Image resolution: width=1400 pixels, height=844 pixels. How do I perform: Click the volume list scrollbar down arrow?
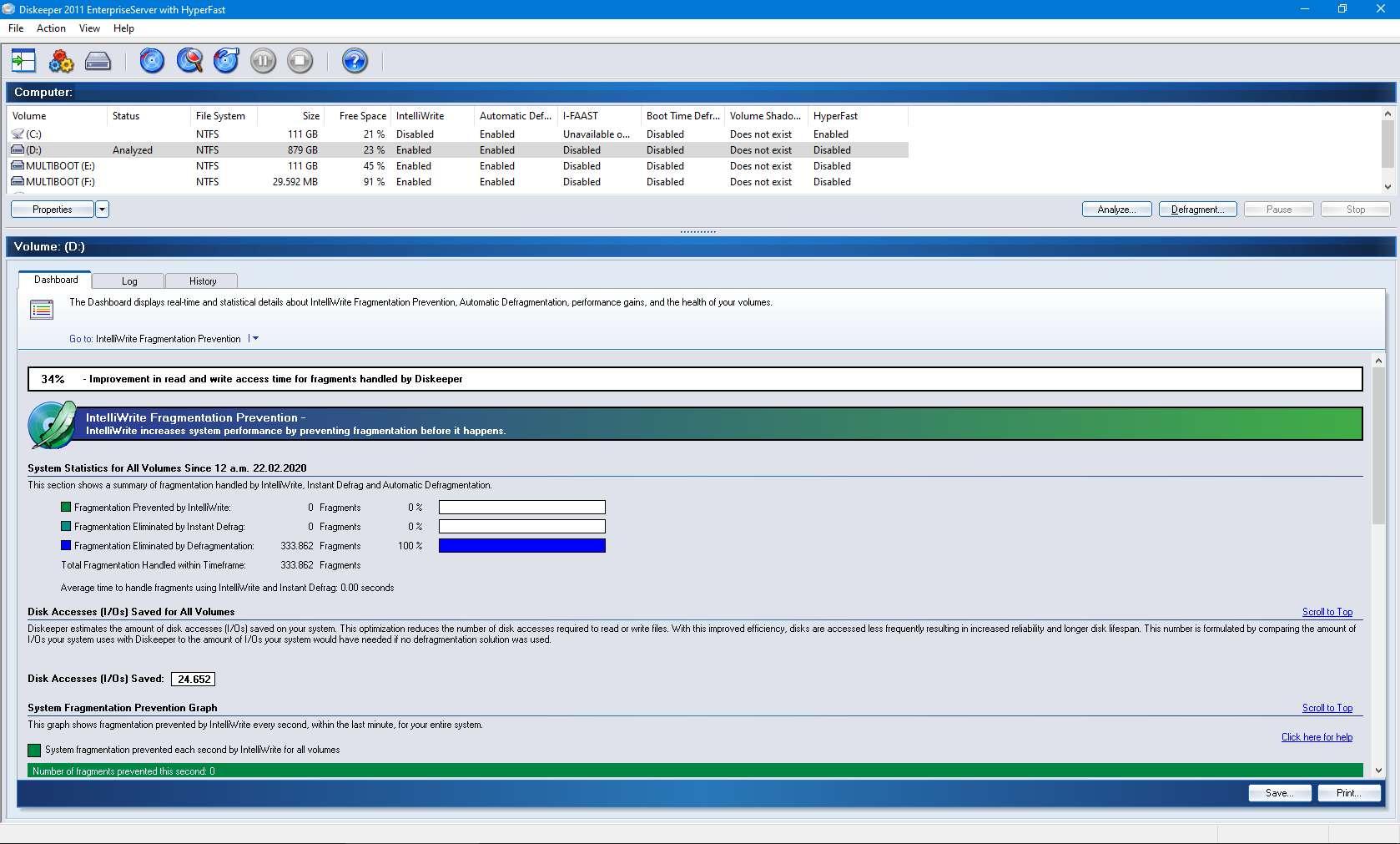tap(1387, 186)
